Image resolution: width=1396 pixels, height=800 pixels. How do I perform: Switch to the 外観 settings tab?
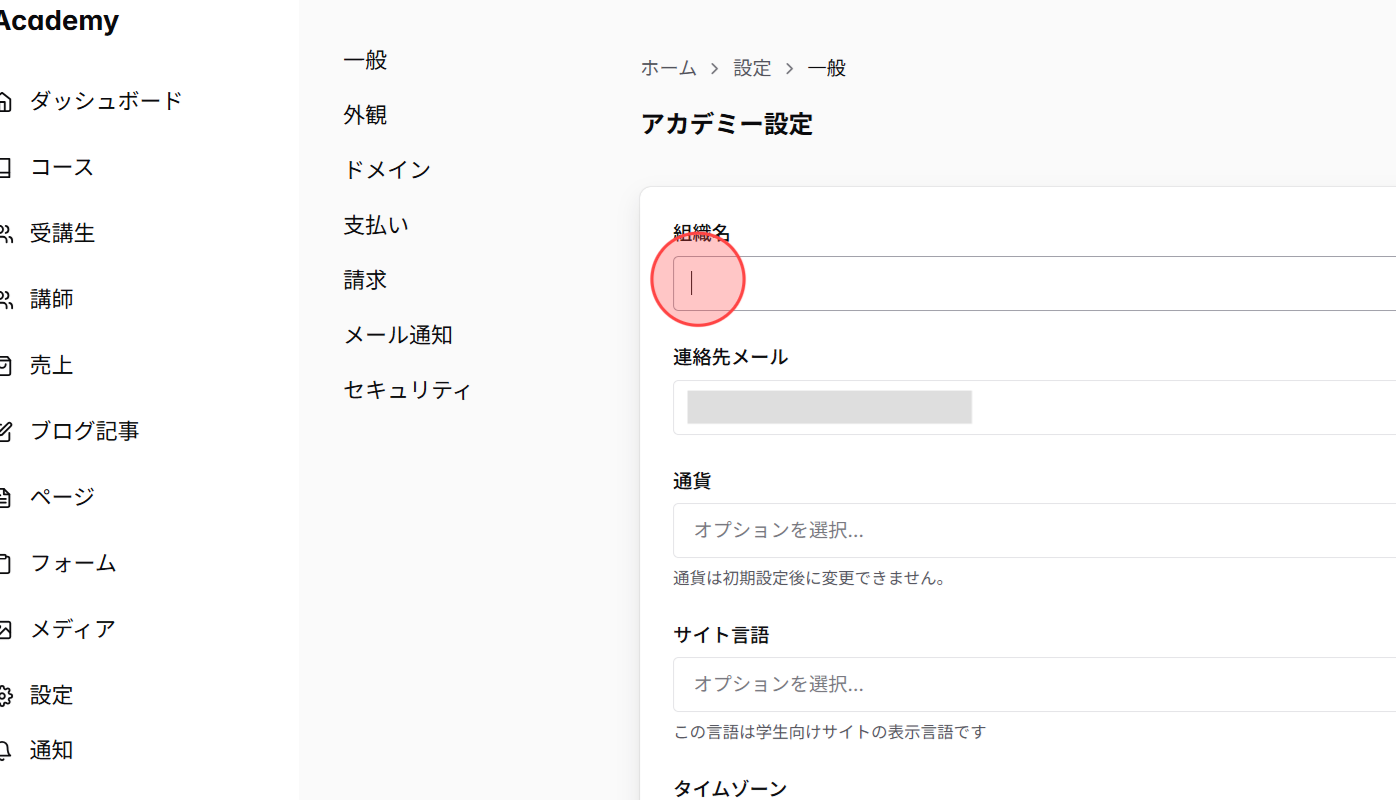(x=366, y=114)
